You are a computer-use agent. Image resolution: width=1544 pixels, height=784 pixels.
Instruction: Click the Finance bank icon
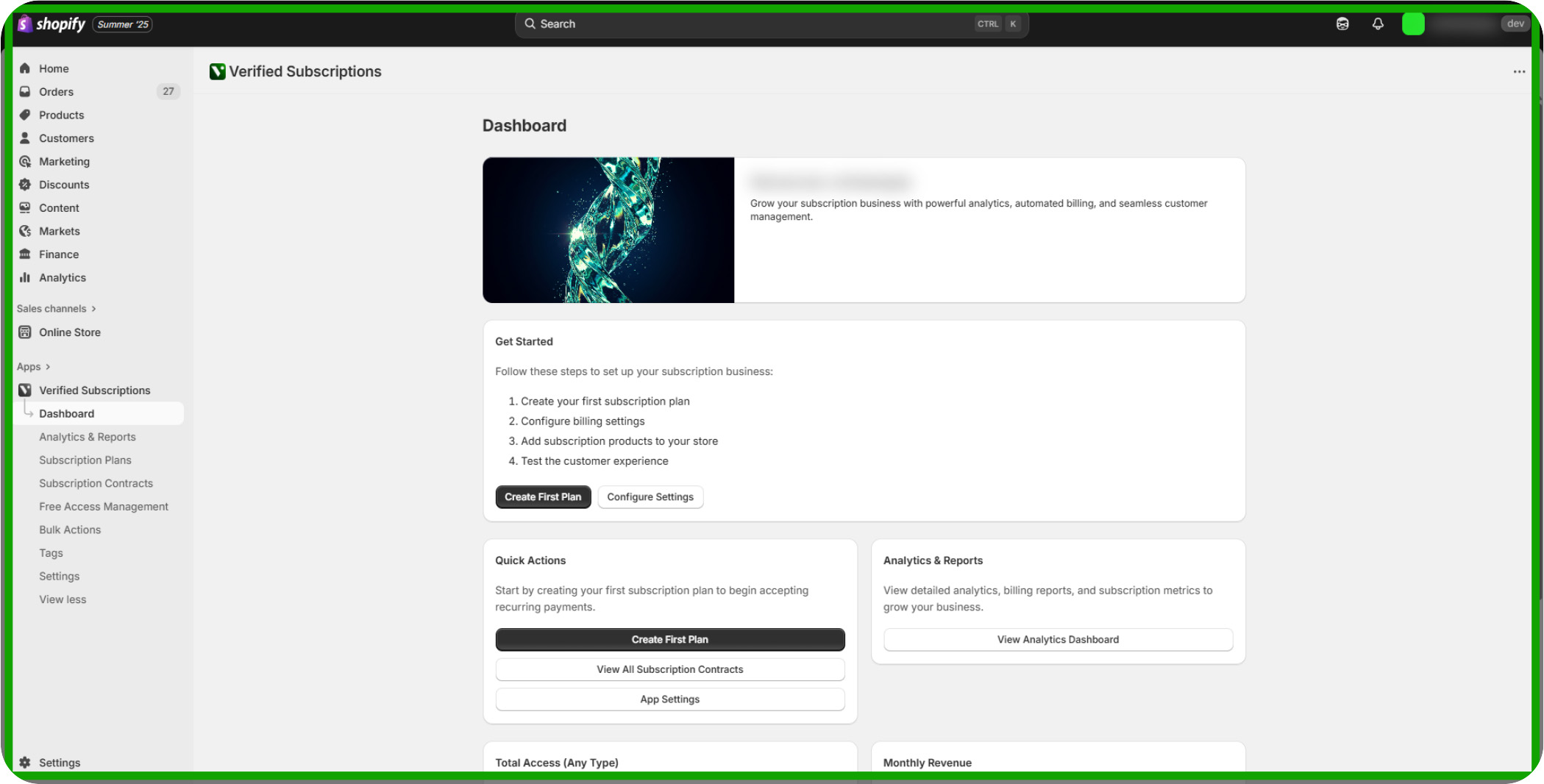tap(25, 254)
